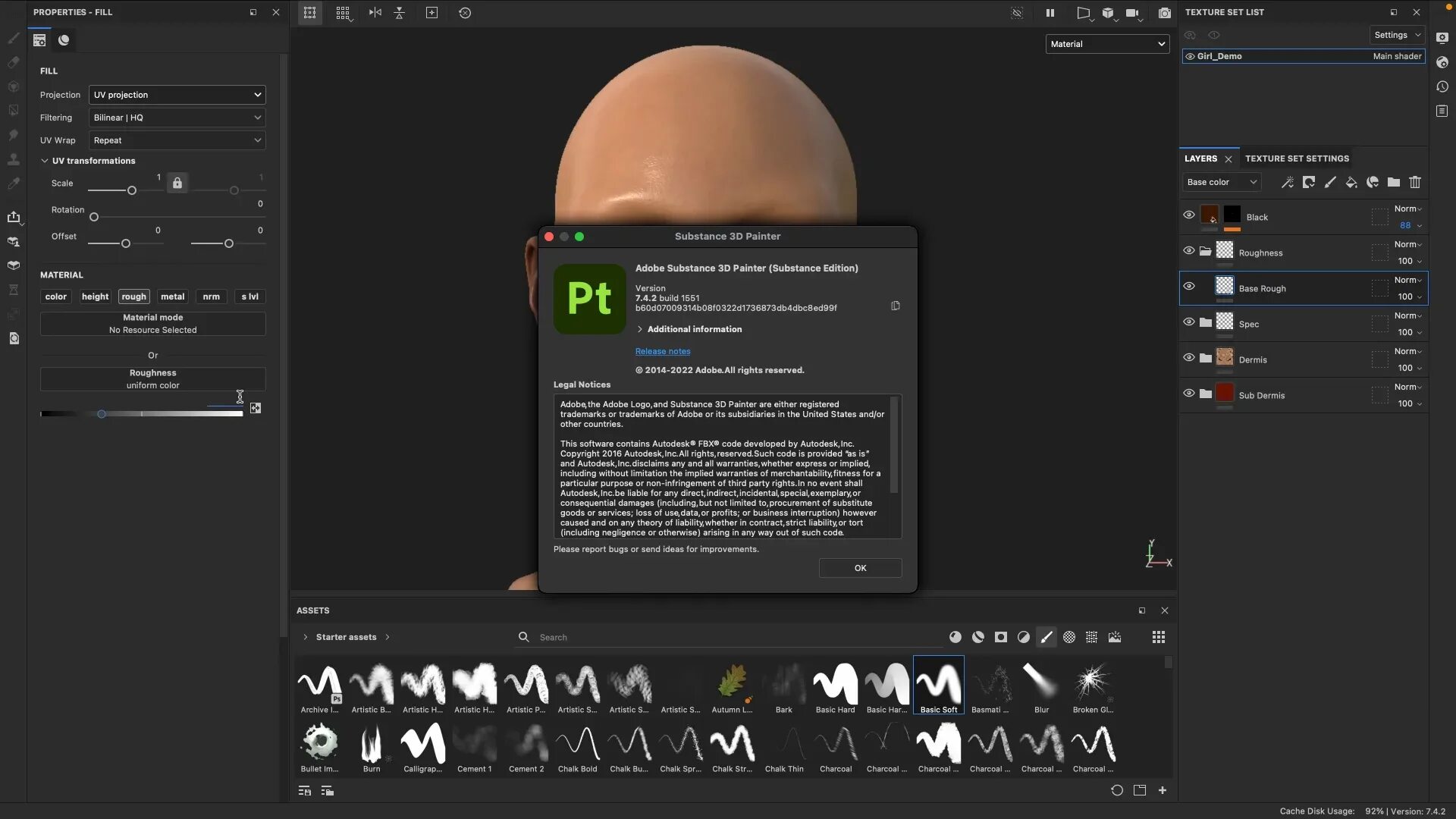Filter assets by brushes icon
The width and height of the screenshot is (1456, 819).
1046,637
